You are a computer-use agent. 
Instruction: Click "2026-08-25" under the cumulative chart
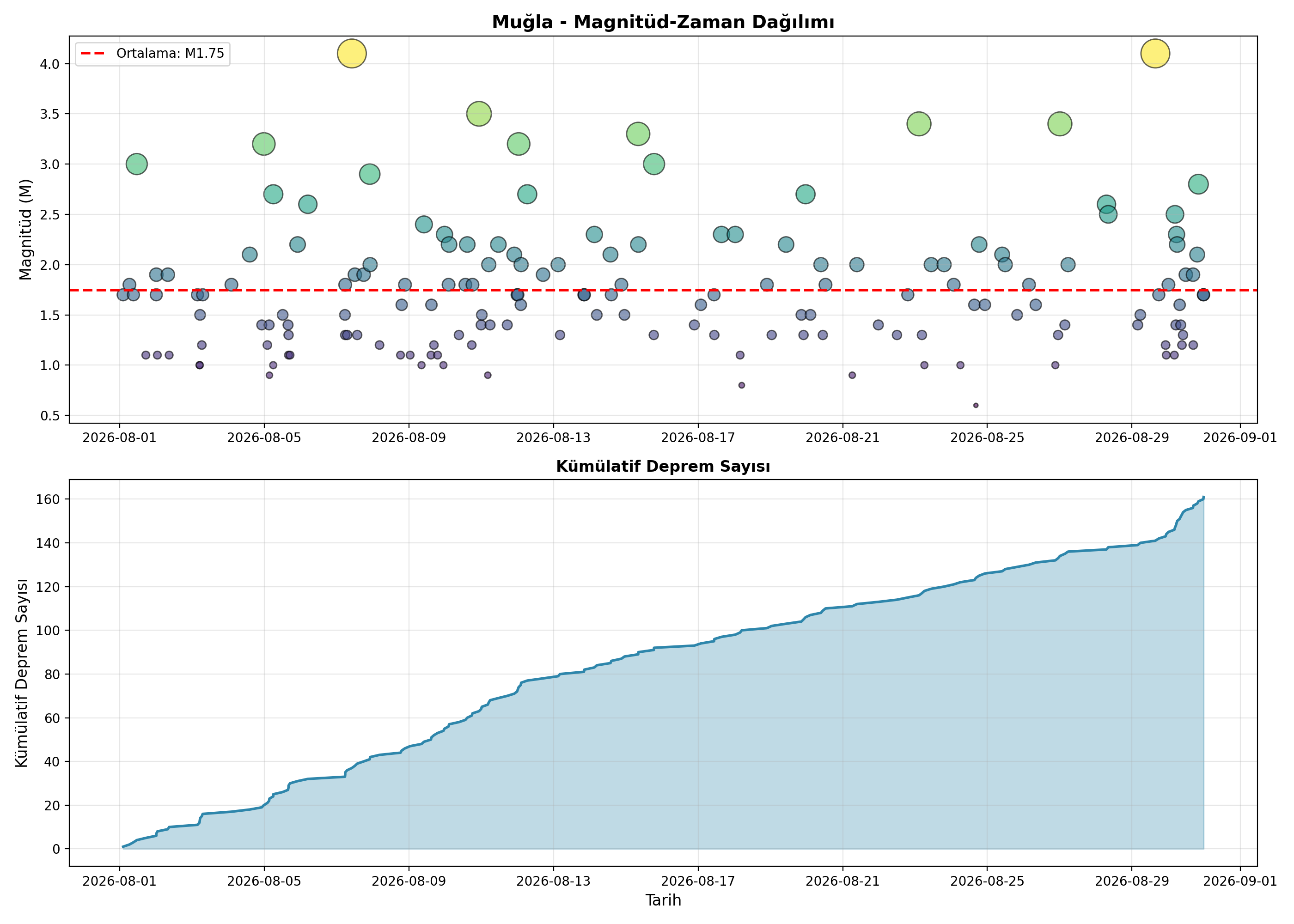(x=987, y=881)
